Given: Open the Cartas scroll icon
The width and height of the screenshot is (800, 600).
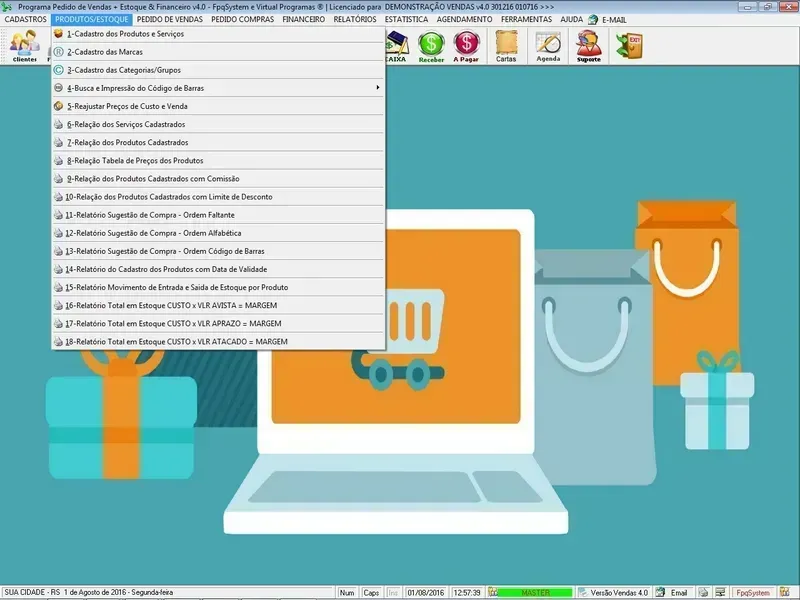Looking at the screenshot, I should pos(506,45).
